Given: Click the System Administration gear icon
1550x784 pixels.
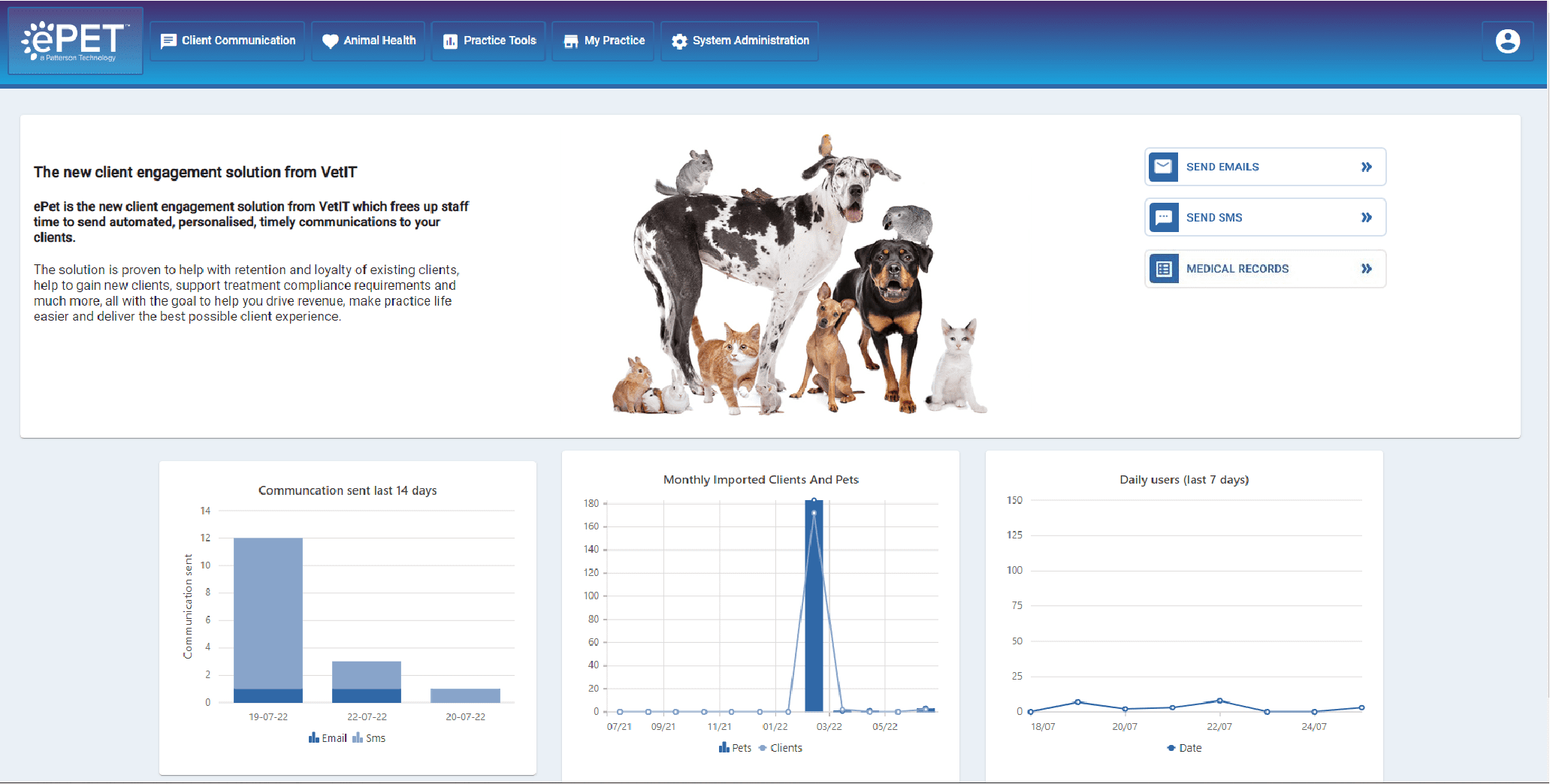Looking at the screenshot, I should click(x=679, y=41).
